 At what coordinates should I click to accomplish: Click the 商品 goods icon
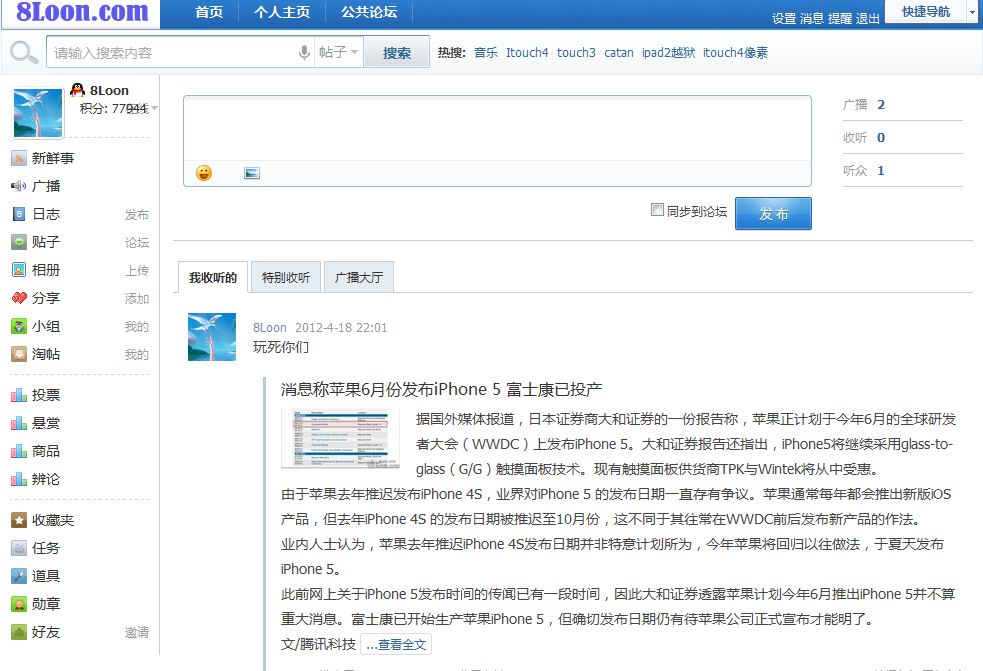coord(19,451)
